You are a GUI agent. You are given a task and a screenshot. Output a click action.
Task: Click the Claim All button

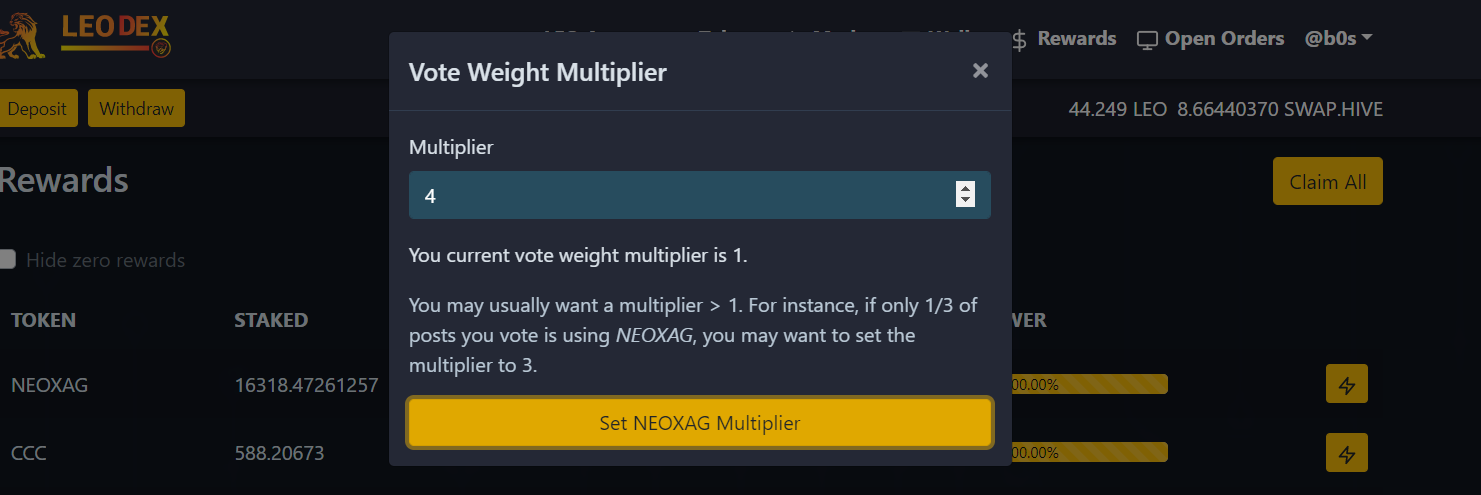point(1327,181)
